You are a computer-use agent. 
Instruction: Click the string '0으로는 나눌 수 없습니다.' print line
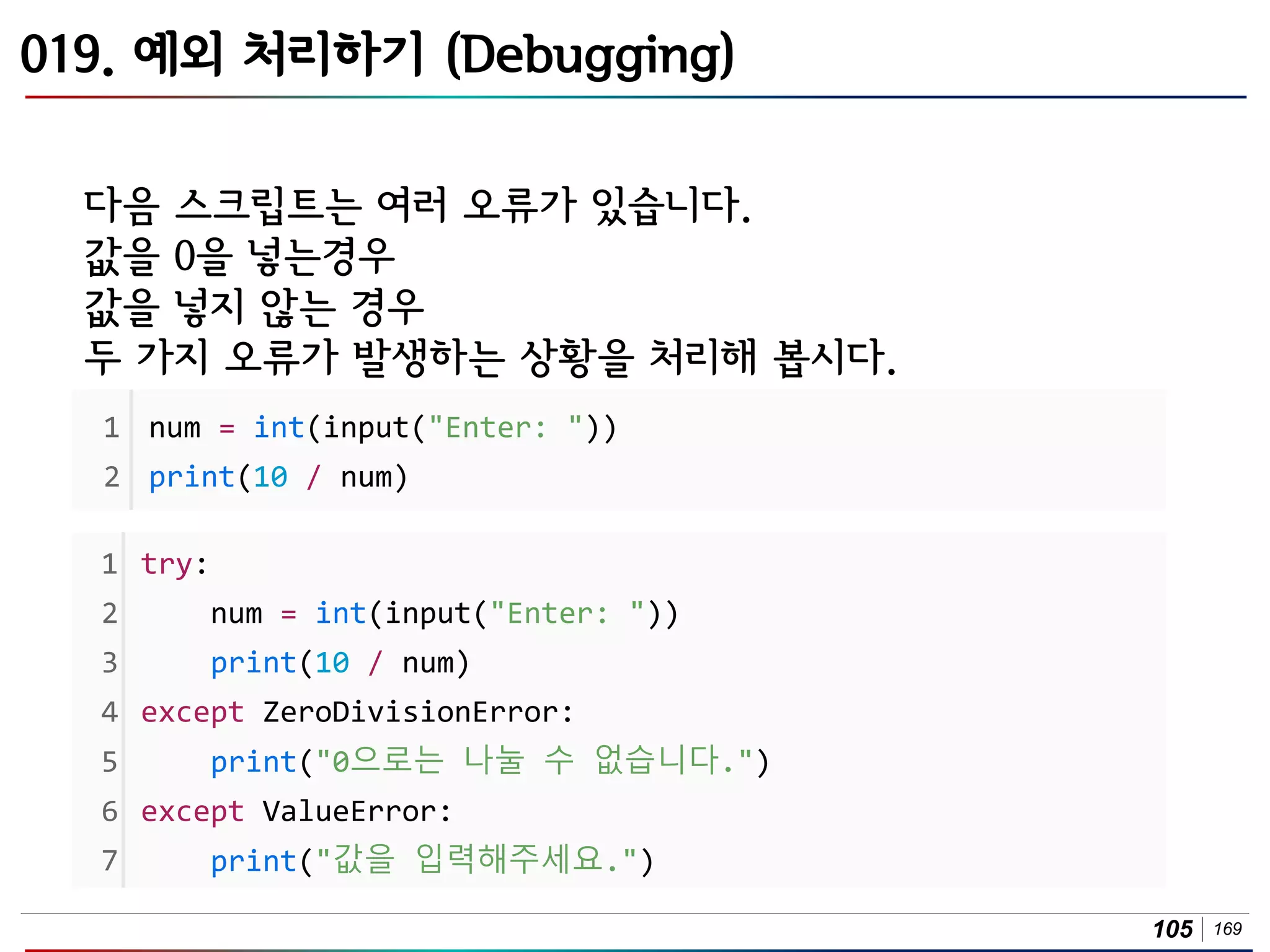point(490,761)
